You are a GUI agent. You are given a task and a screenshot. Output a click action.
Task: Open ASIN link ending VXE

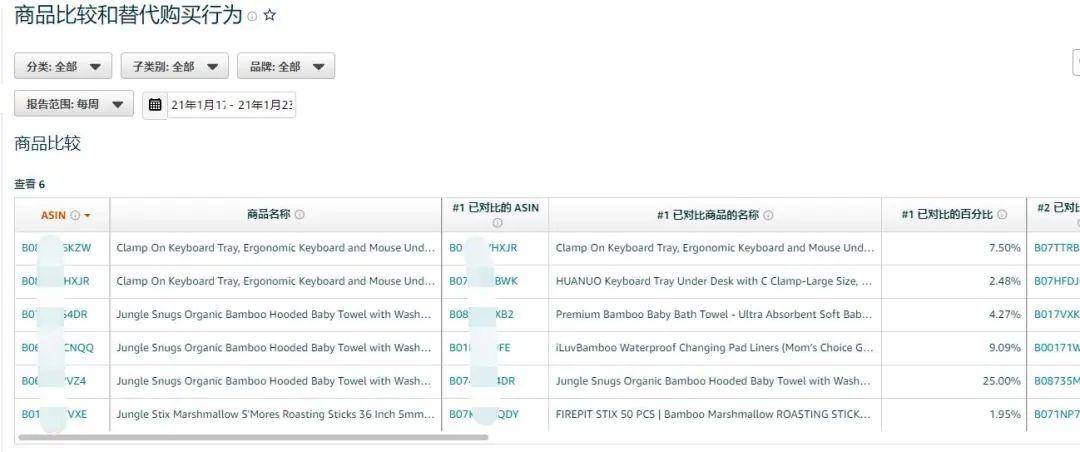click(54, 414)
